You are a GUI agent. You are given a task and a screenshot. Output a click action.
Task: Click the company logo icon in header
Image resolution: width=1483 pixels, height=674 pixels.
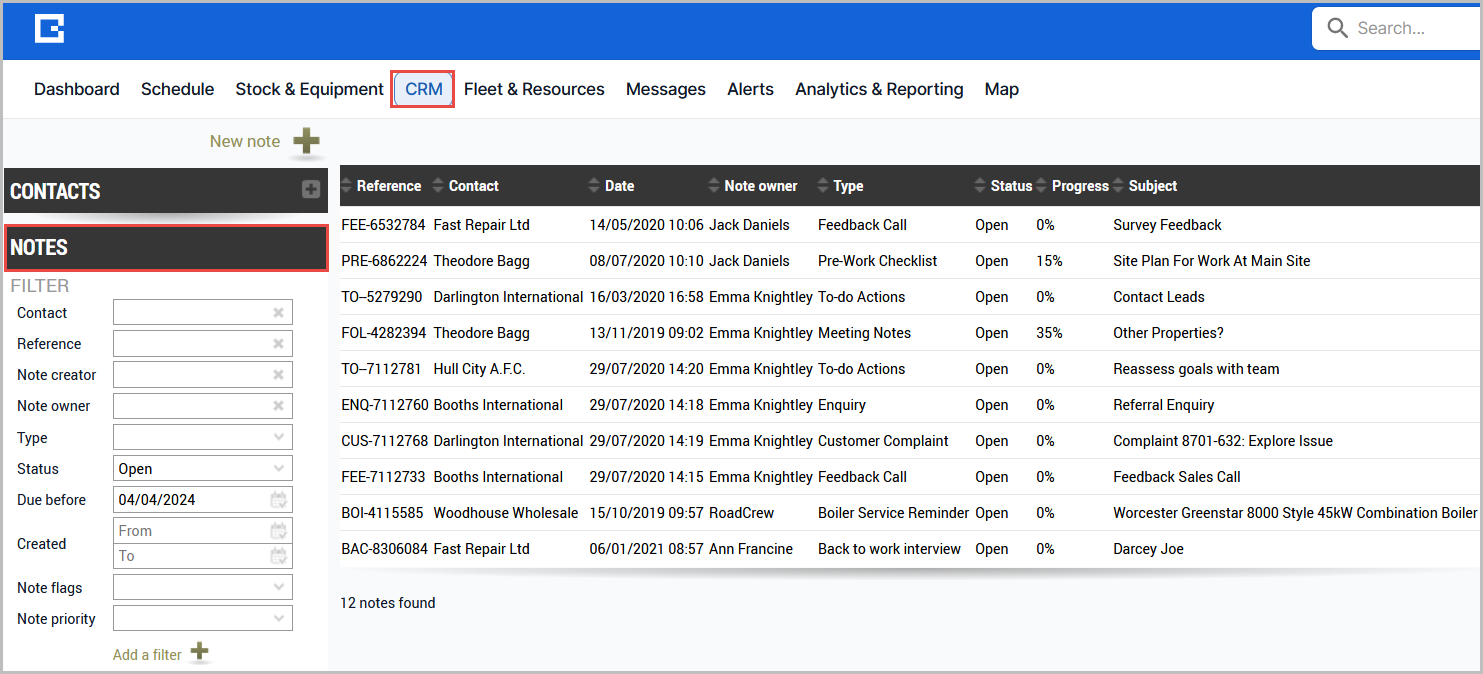pos(49,29)
